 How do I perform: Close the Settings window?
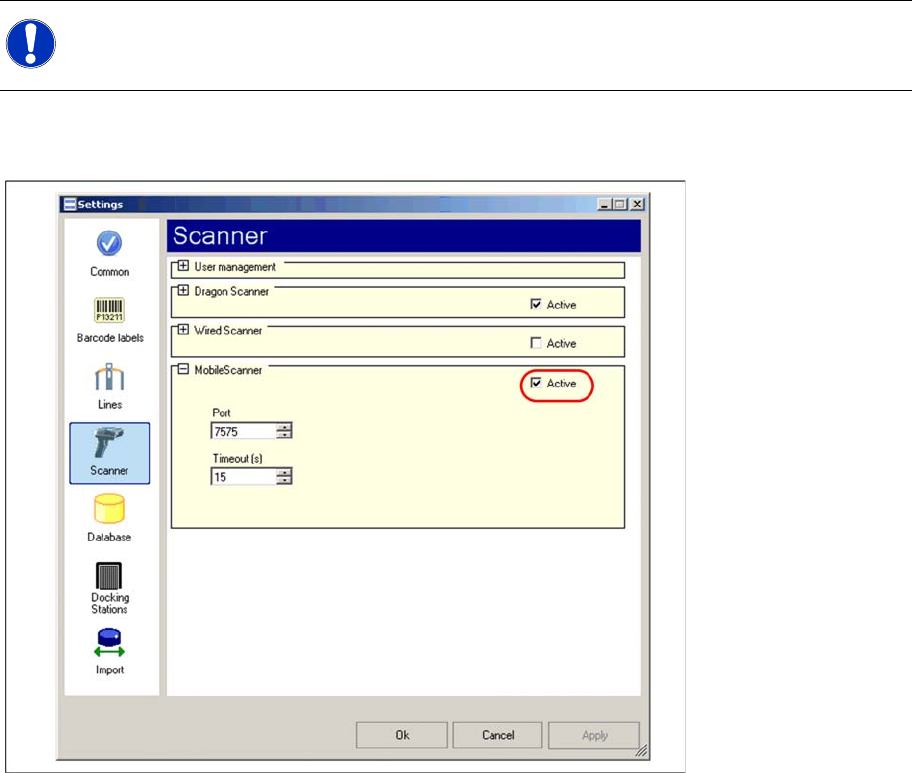pos(637,204)
